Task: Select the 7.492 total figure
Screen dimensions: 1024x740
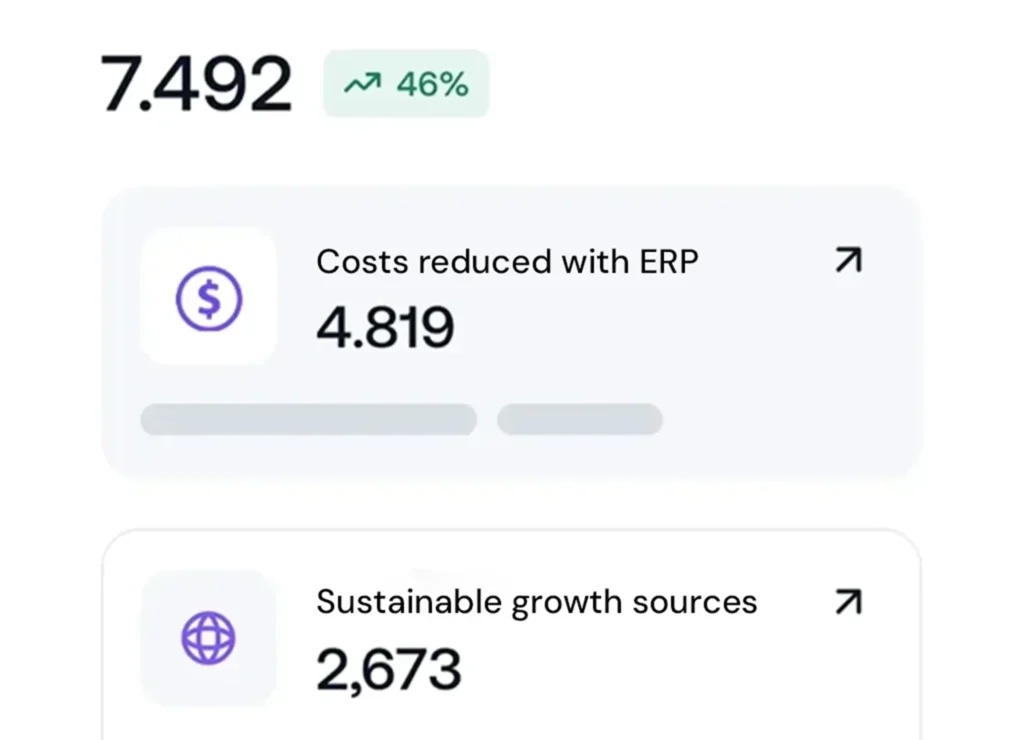Action: (x=197, y=84)
